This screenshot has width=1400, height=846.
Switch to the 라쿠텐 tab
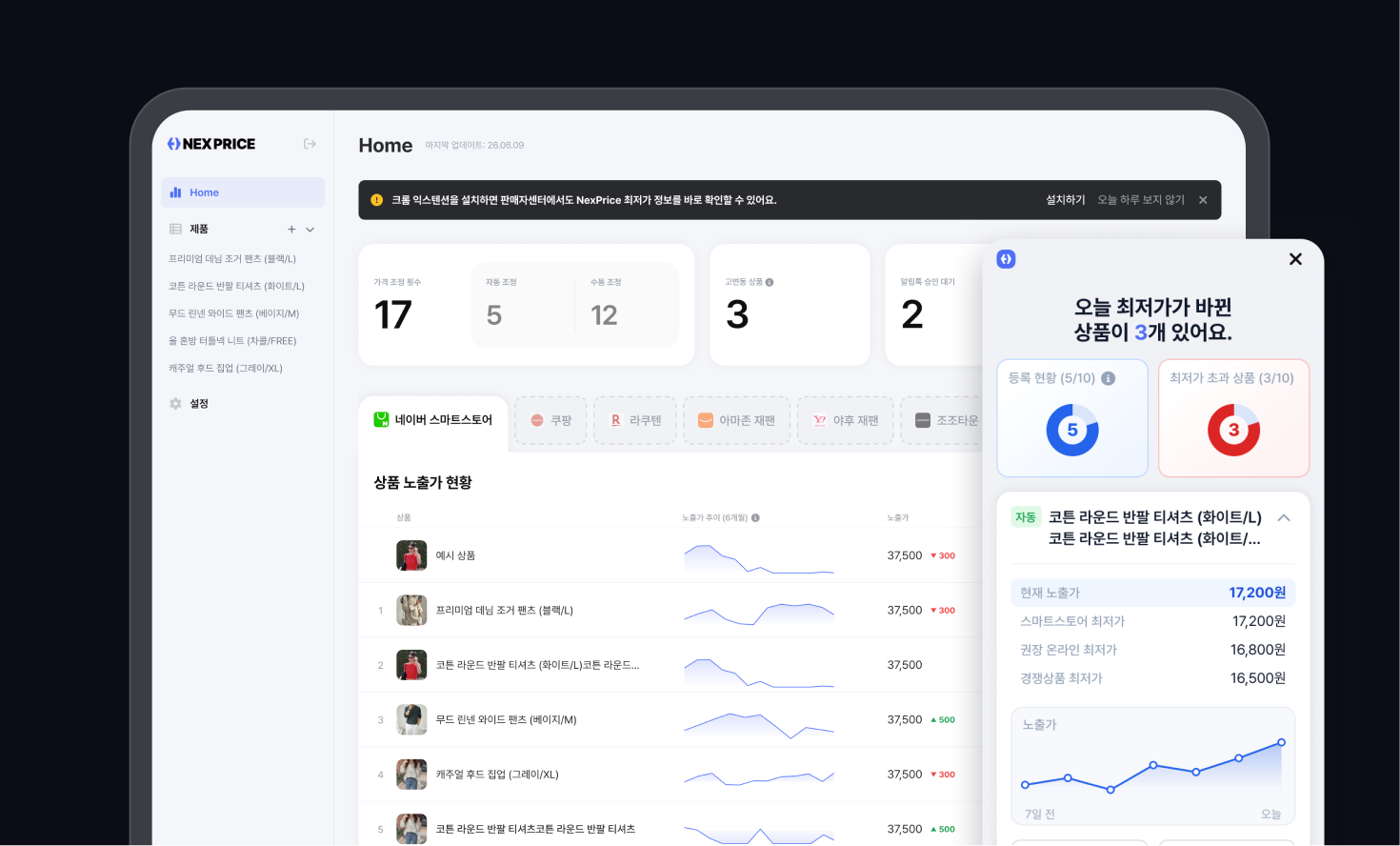(635, 420)
